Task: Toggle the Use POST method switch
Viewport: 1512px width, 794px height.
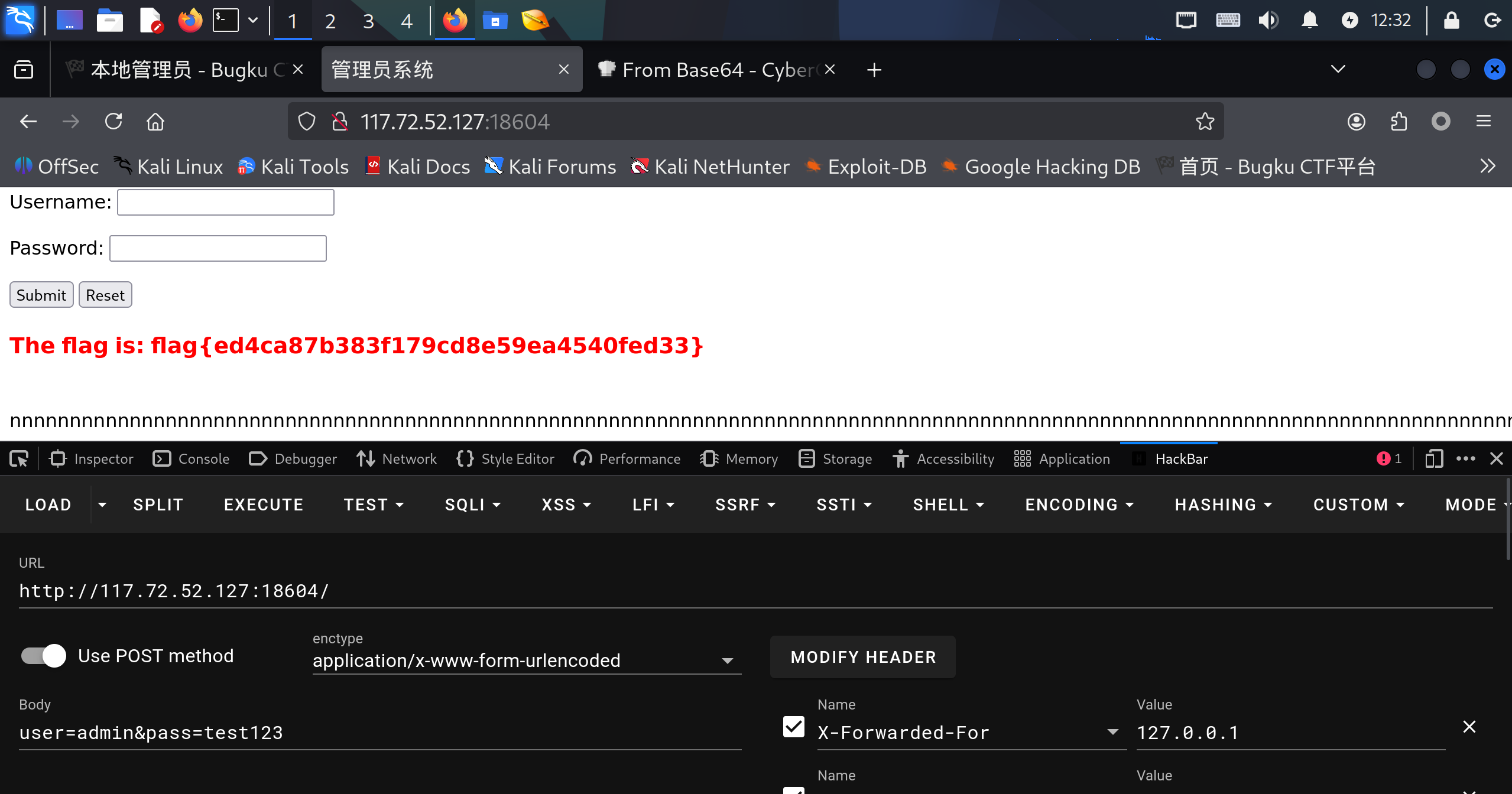Action: pyautogui.click(x=44, y=656)
